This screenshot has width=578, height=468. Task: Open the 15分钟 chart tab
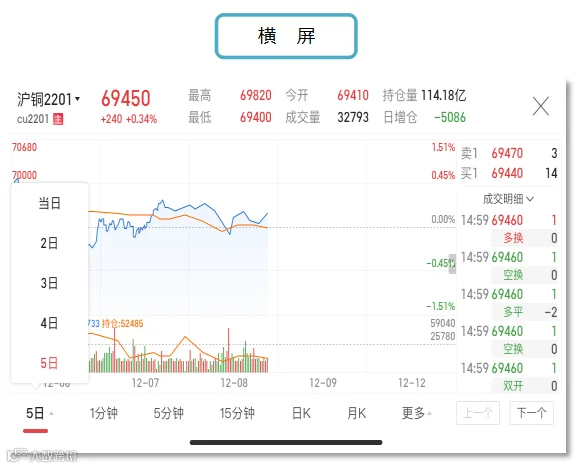coord(237,413)
